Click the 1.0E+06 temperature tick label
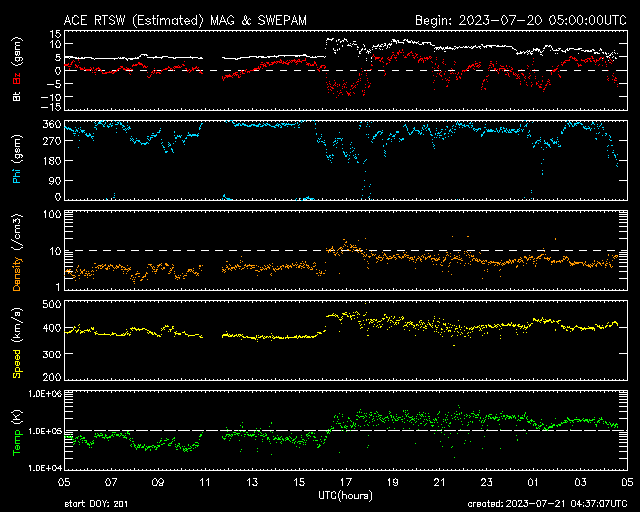The image size is (640, 512). pyautogui.click(x=47, y=394)
